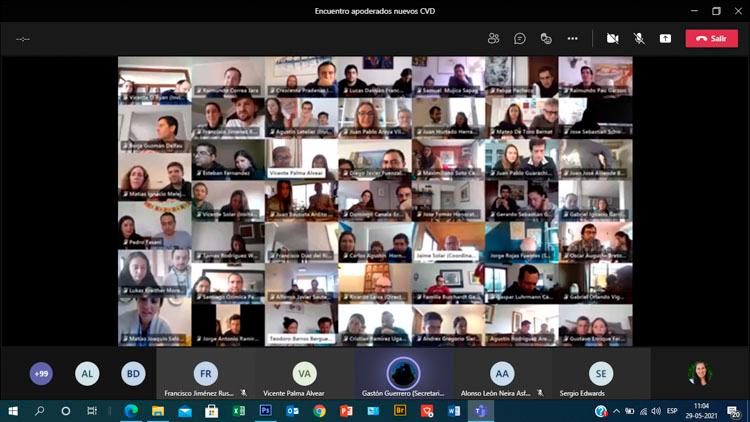Show hidden system tray icons

pos(617,411)
